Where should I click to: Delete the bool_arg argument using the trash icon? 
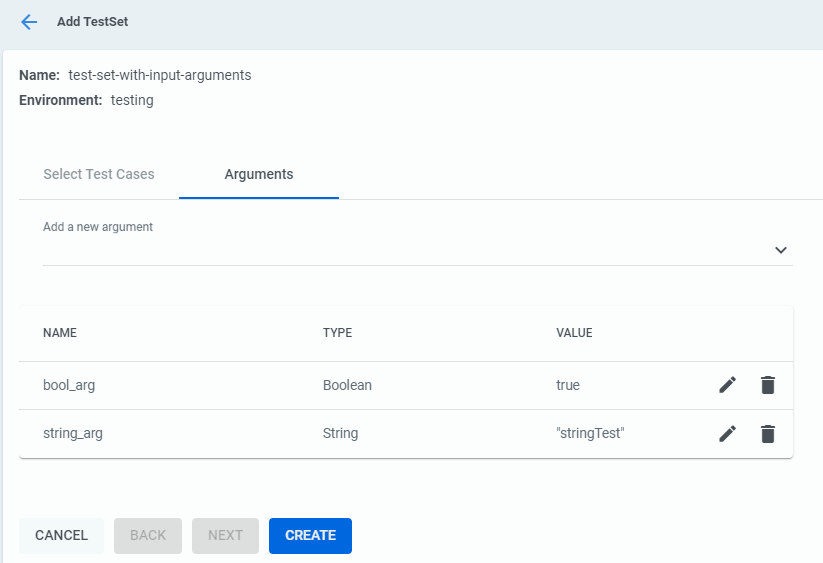767,385
